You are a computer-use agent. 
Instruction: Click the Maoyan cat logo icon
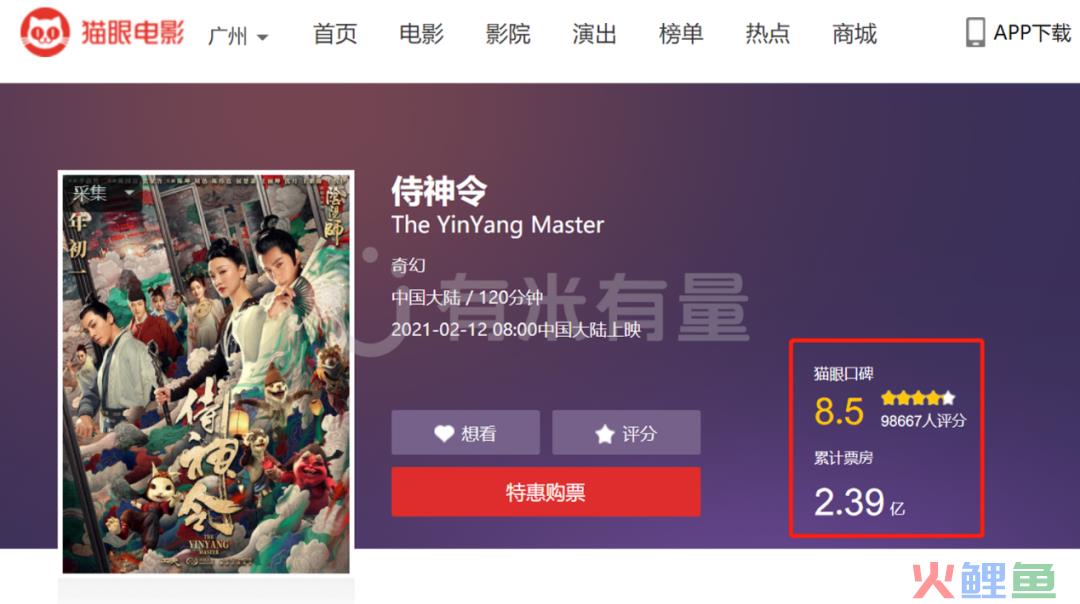click(45, 32)
